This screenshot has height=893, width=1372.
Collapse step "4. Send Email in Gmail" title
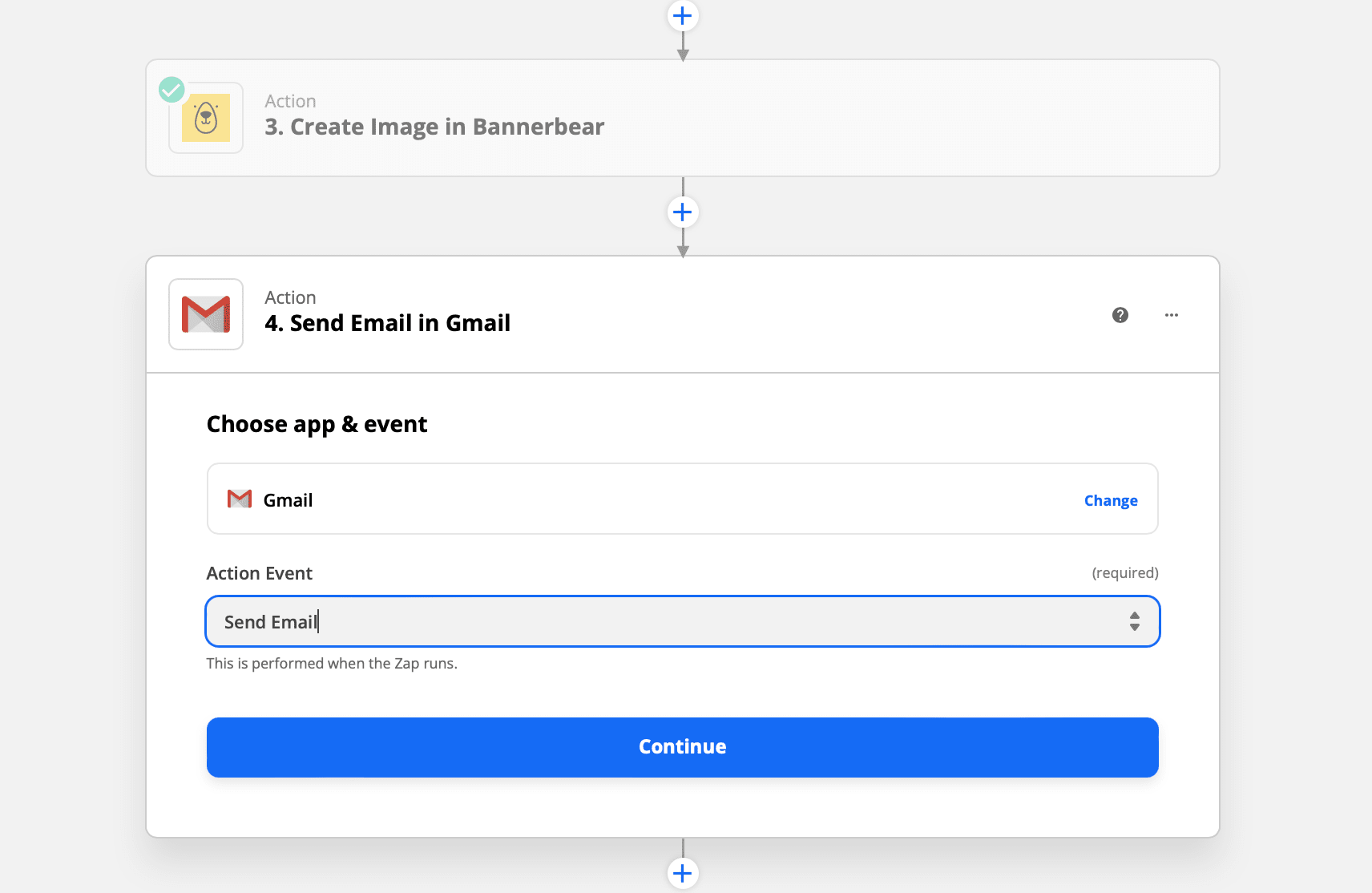[387, 323]
